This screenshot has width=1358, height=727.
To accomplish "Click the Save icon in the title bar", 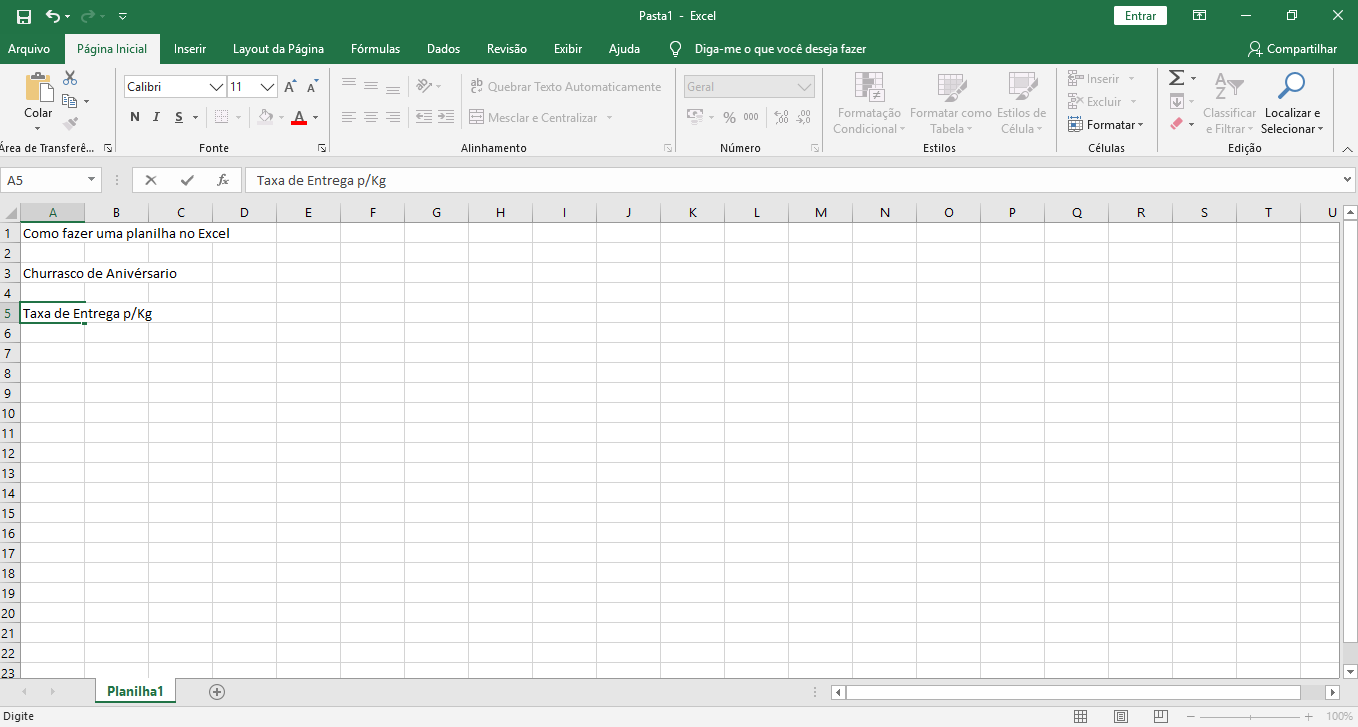I will click(24, 16).
